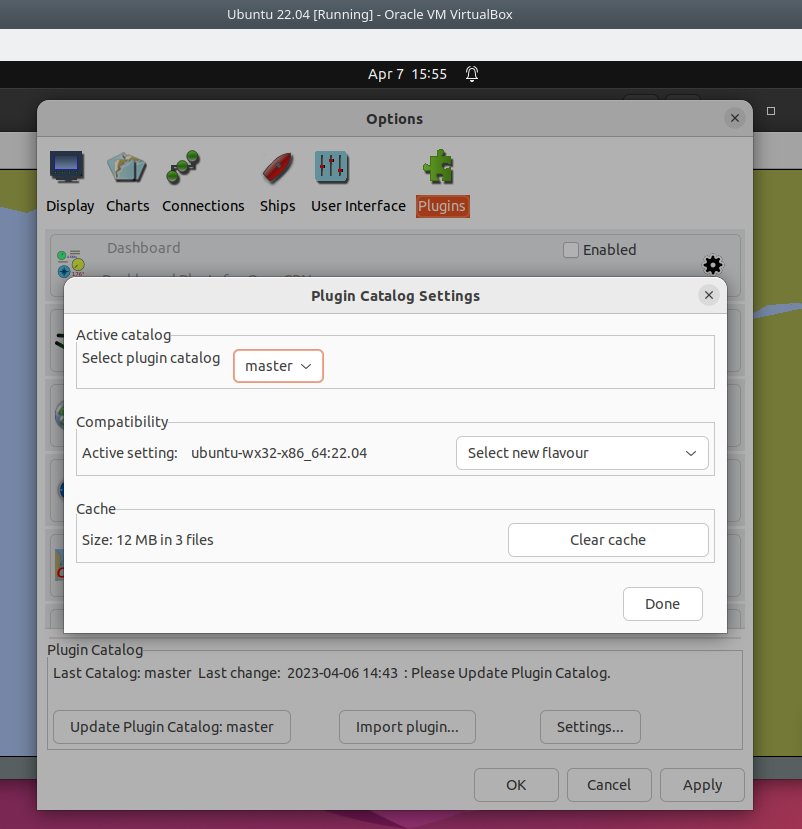Viewport: 802px width, 829px height.
Task: Open the Settings... button
Action: [590, 727]
